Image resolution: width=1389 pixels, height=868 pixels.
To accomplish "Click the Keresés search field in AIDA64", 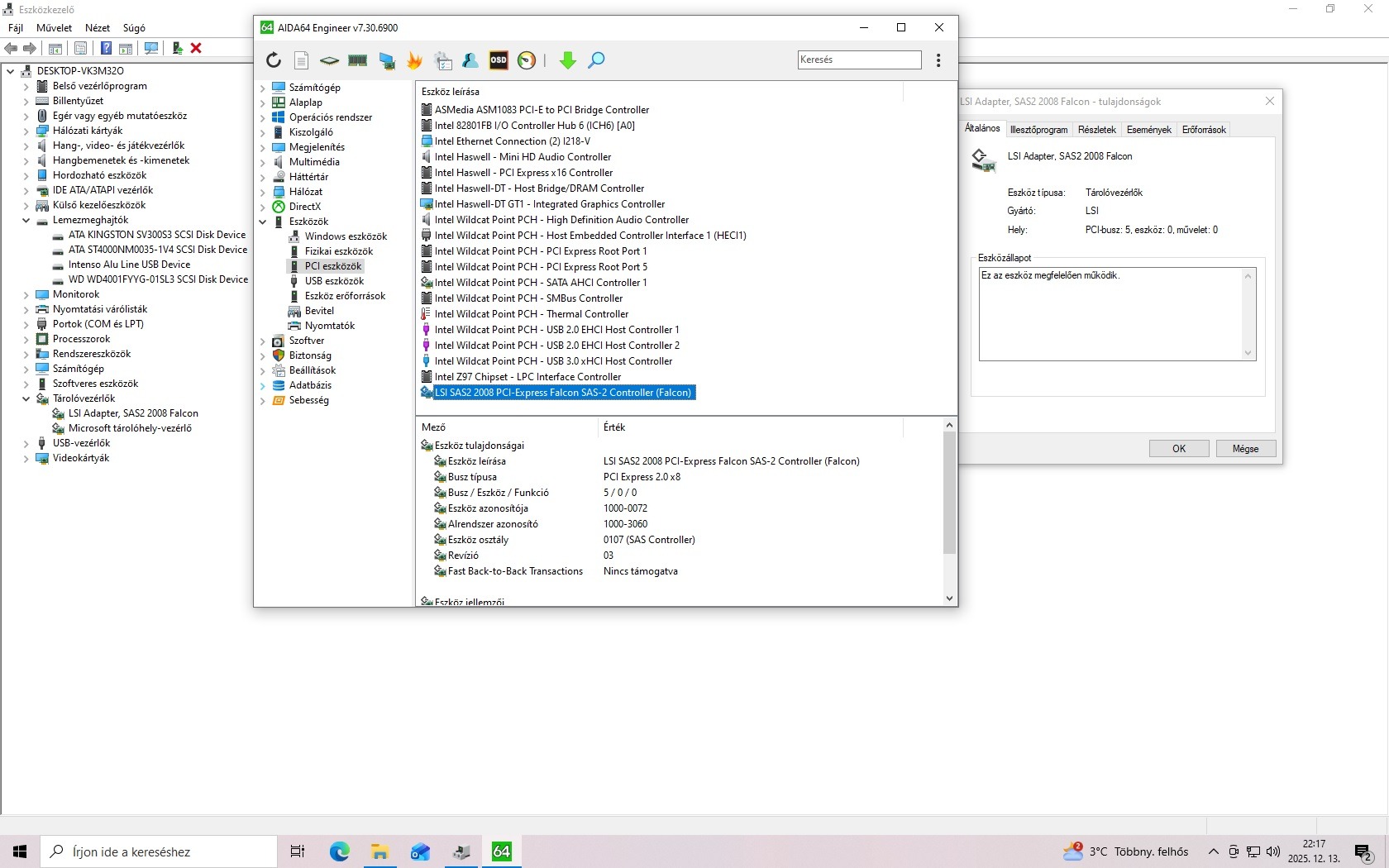I will click(860, 60).
